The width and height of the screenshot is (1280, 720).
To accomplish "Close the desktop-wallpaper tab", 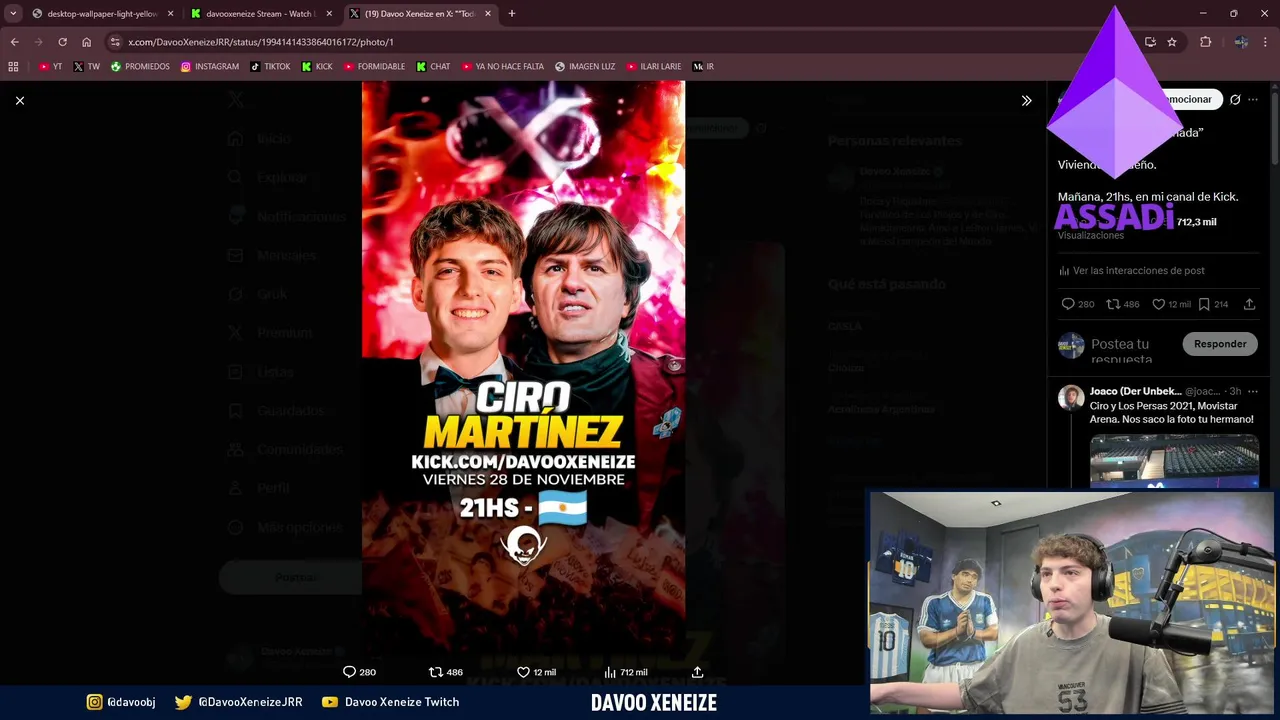I will [x=170, y=14].
